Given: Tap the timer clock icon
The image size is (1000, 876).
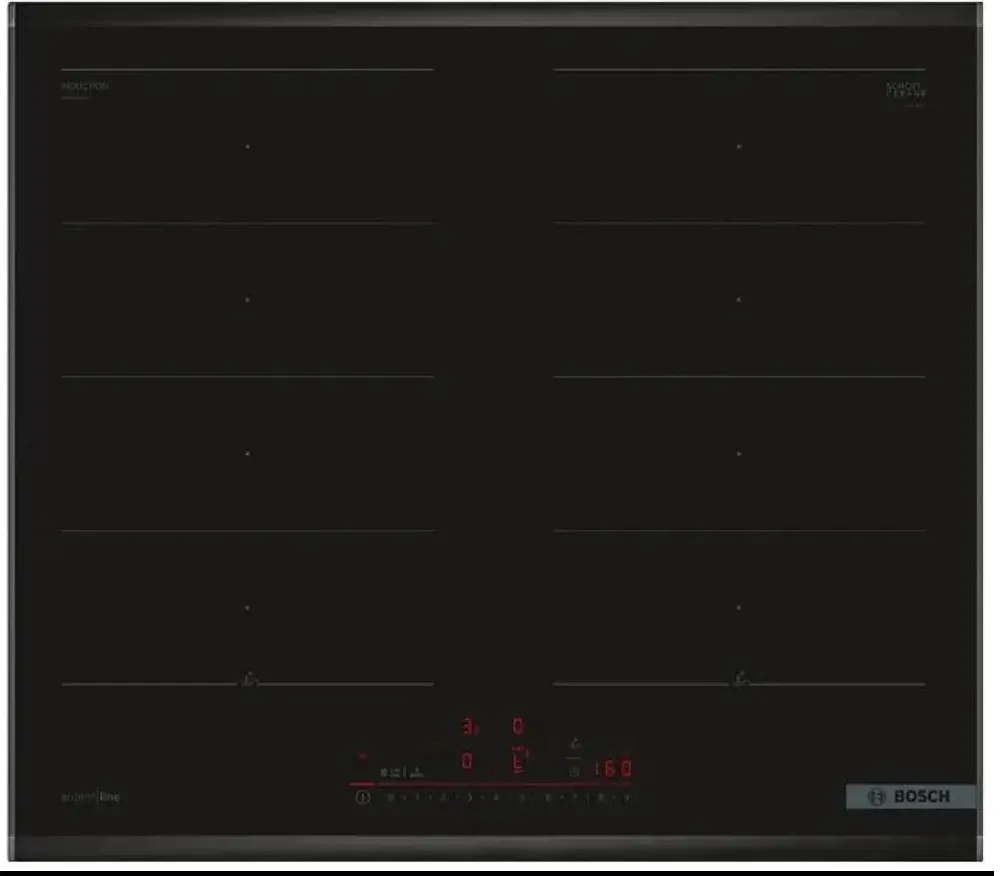Looking at the screenshot, I should 574,771.
